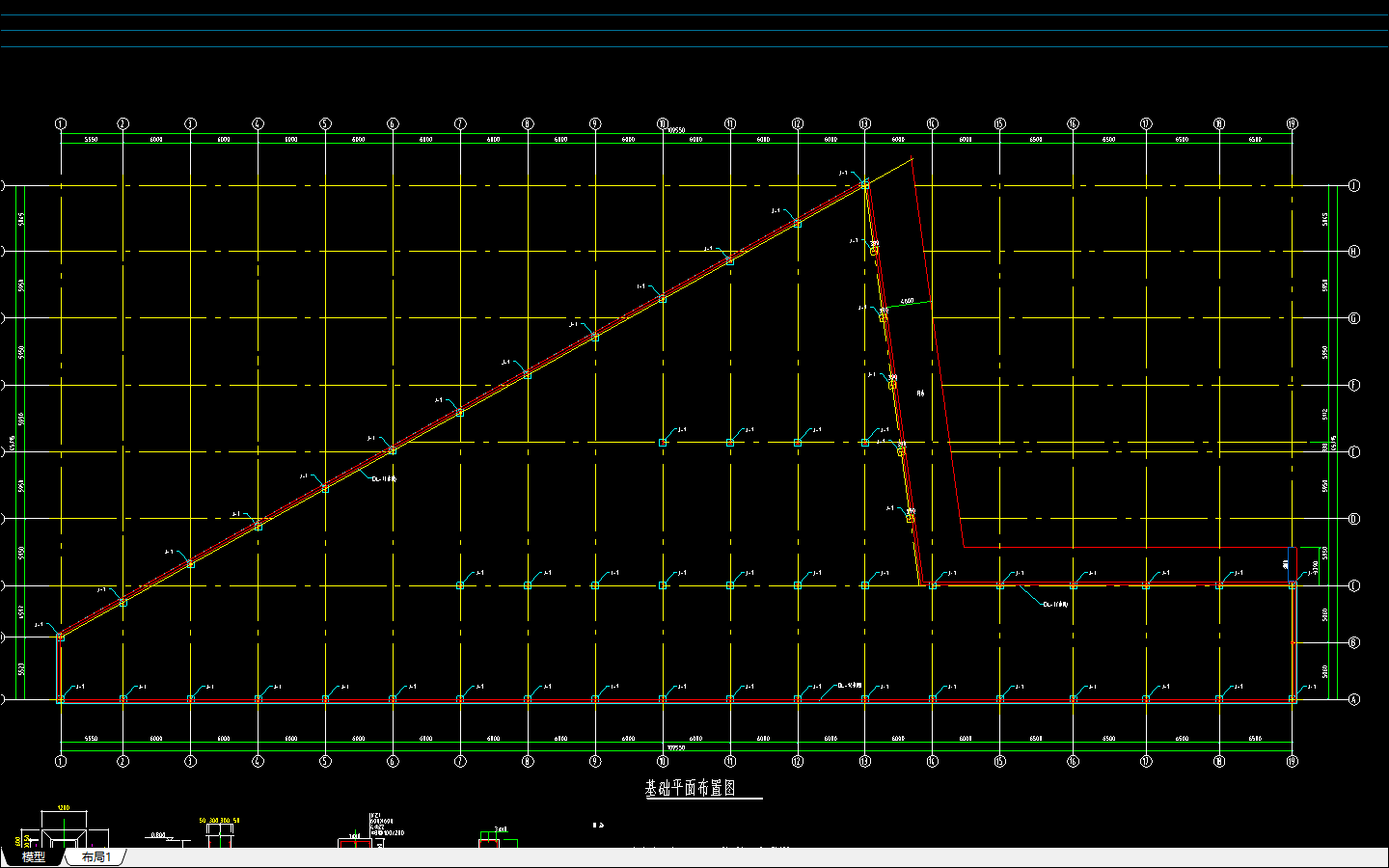Open the 布局1 layout tab

point(95,857)
